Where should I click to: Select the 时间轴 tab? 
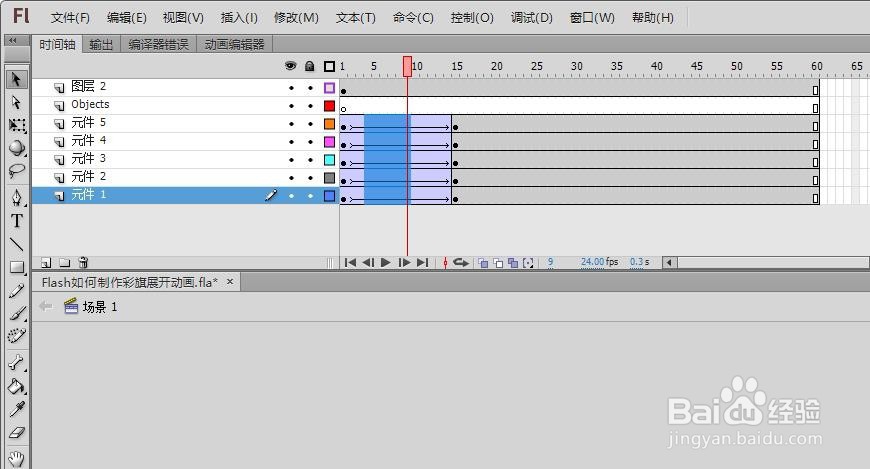coord(57,44)
